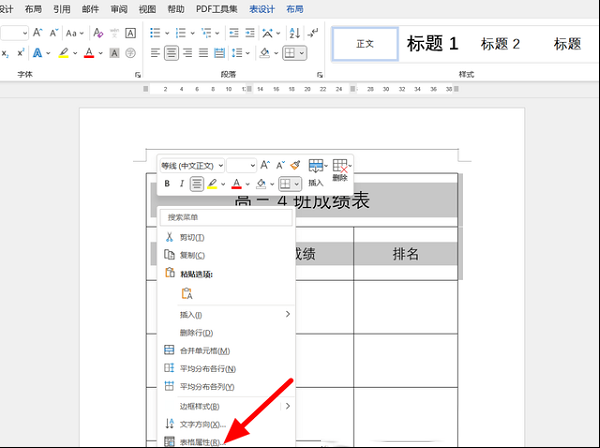Apply bullet list from ribbon

(x=155, y=33)
